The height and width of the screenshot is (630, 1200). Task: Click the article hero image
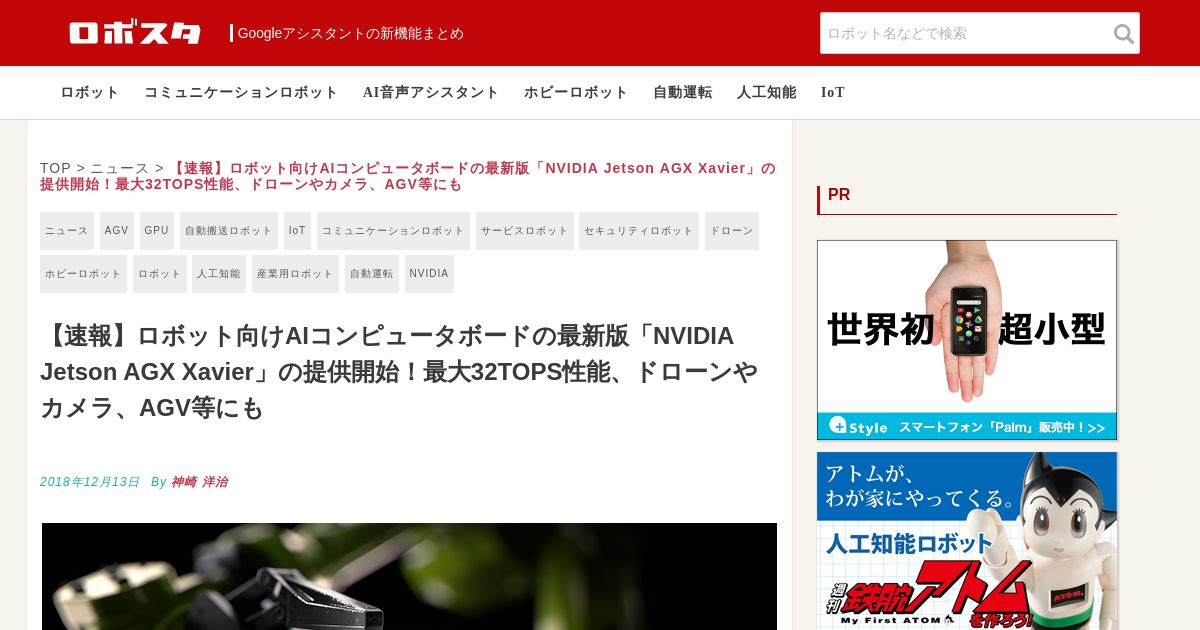tap(409, 576)
